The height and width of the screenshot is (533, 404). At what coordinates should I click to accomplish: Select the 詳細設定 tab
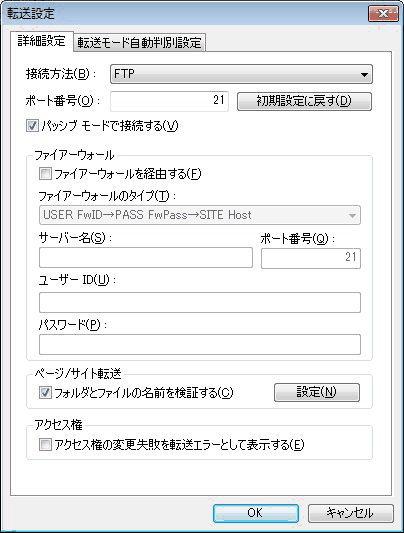pyautogui.click(x=41, y=41)
